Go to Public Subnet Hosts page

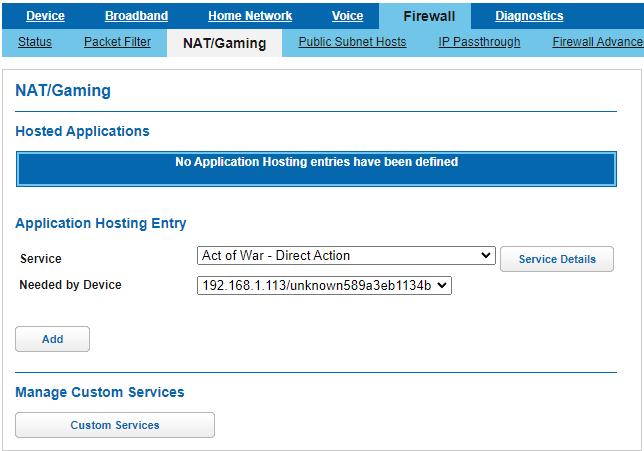[x=352, y=42]
